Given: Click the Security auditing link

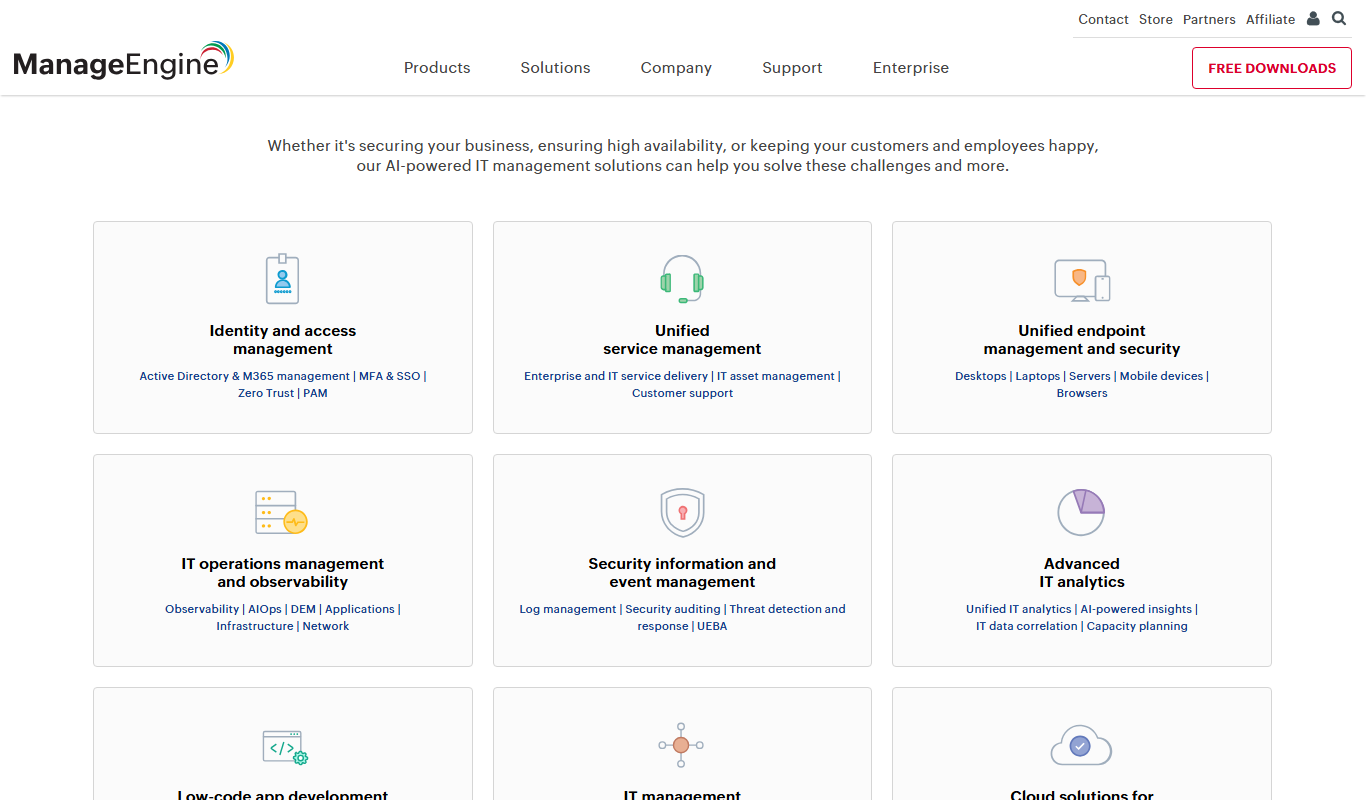Looking at the screenshot, I should [x=673, y=609].
